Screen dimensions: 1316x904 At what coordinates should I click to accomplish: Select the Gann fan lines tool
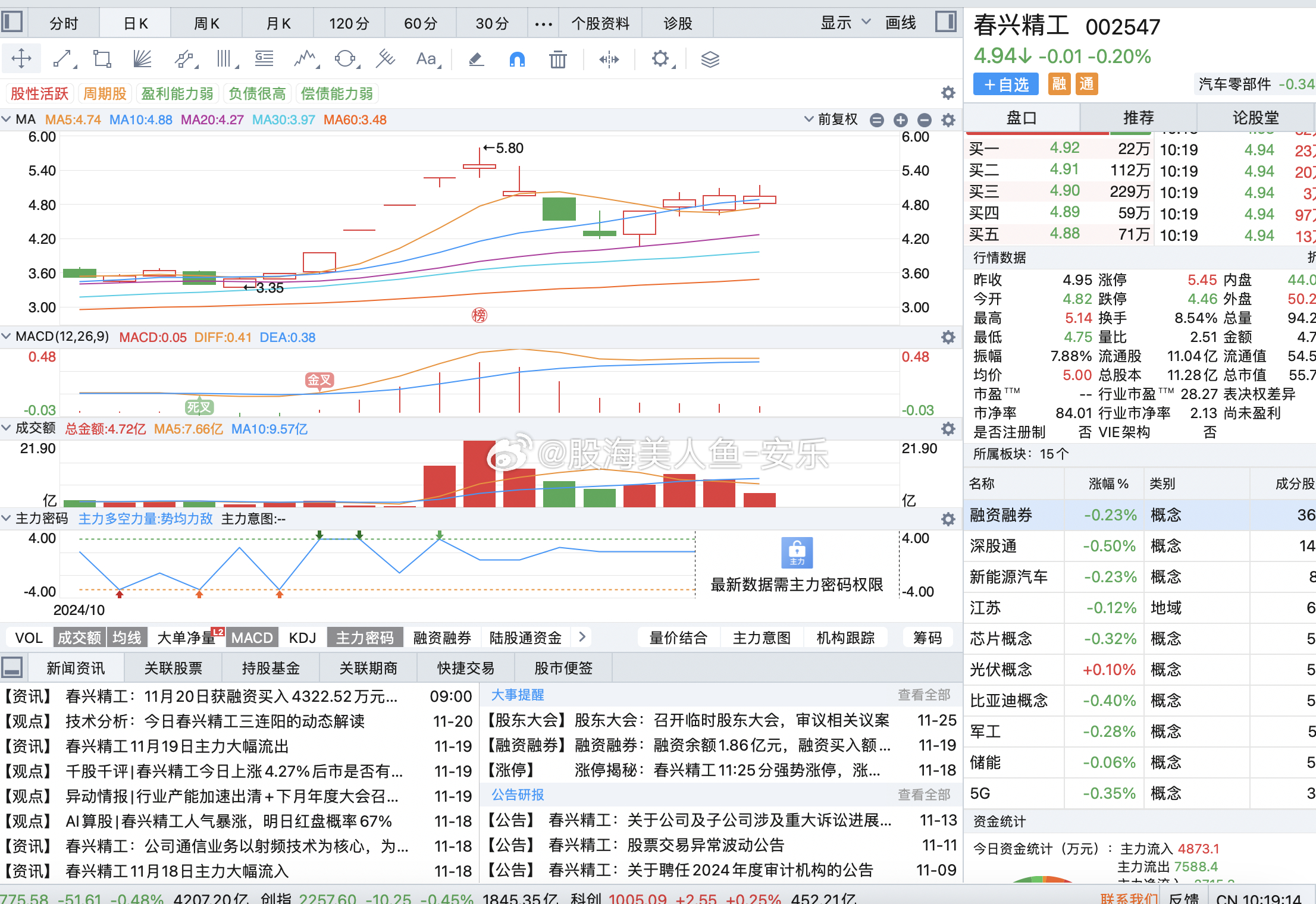click(x=143, y=59)
